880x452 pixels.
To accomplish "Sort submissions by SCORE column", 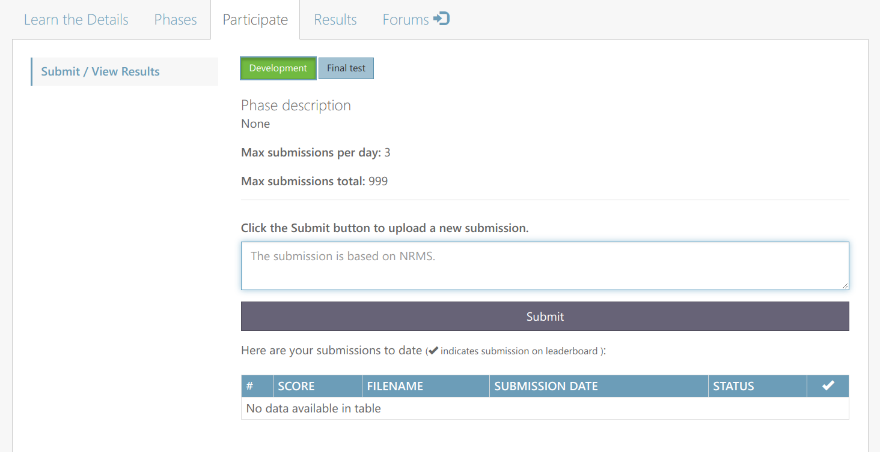I will 317,386.
